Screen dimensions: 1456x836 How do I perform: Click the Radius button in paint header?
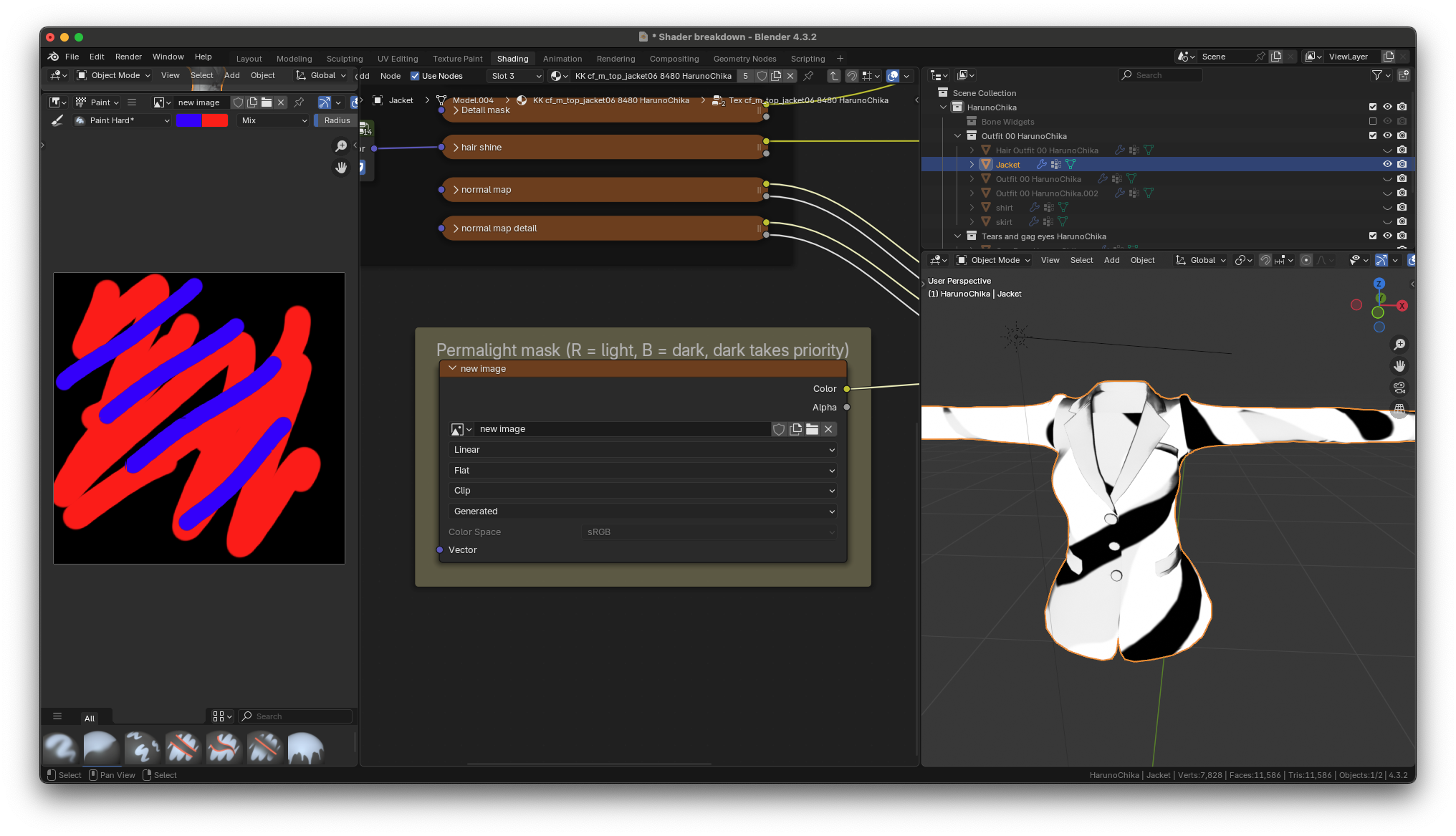337,120
